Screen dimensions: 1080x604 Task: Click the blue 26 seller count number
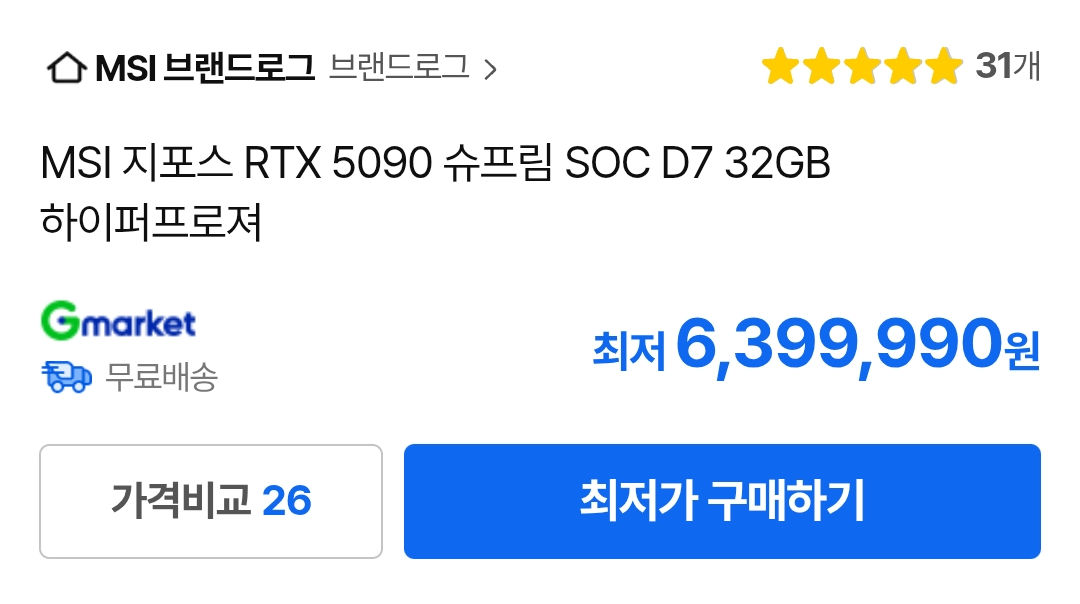pyautogui.click(x=287, y=501)
